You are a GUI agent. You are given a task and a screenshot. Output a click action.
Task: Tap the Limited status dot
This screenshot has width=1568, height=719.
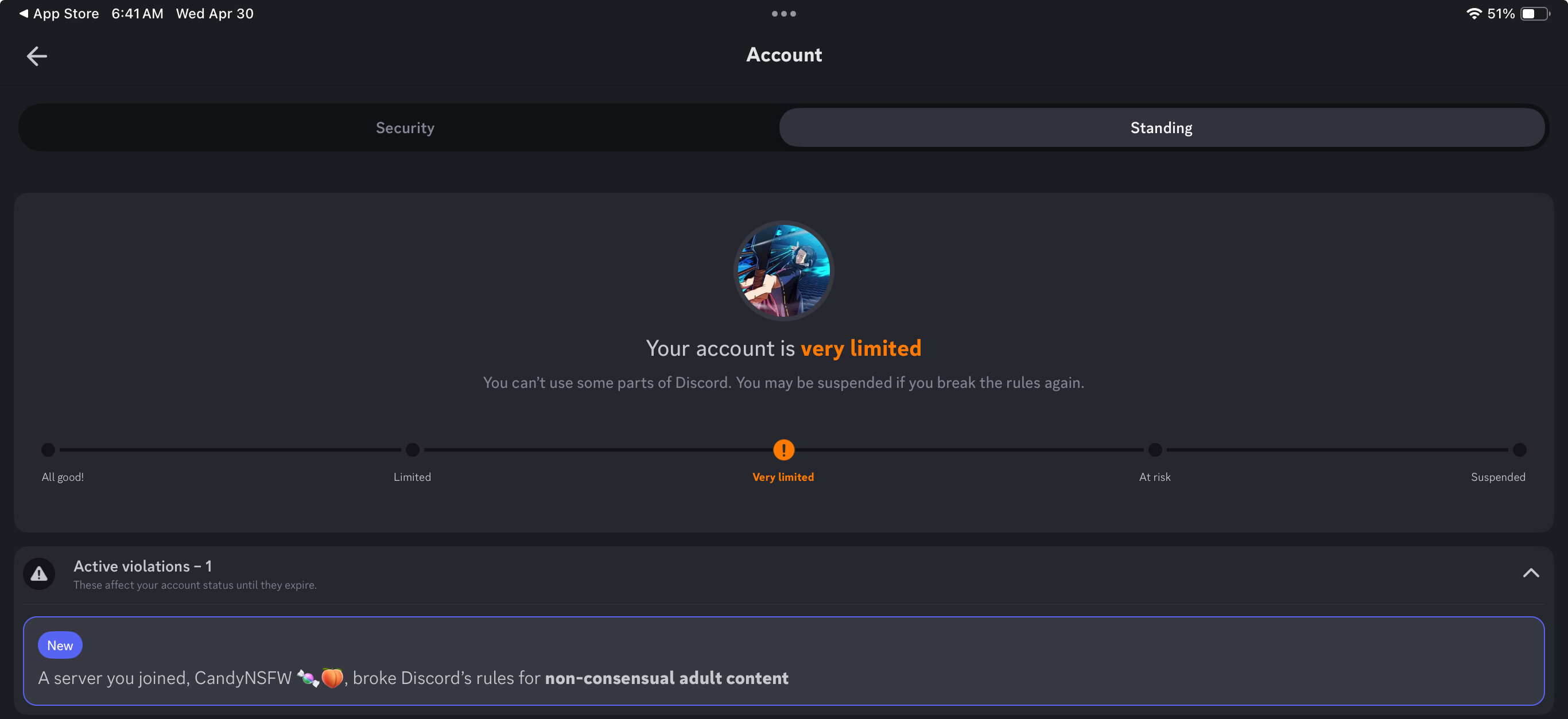(x=413, y=450)
